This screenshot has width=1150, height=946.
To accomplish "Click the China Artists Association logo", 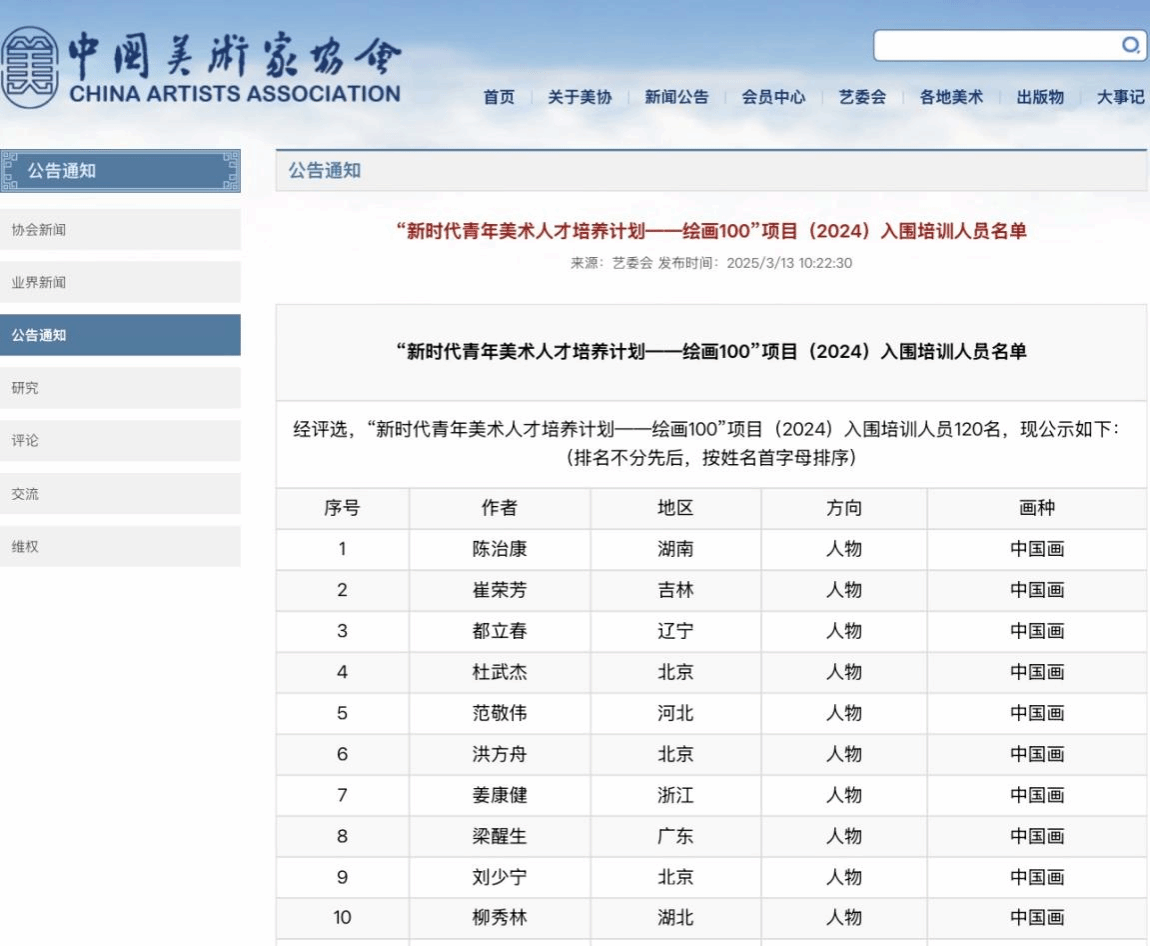I will pyautogui.click(x=200, y=68).
